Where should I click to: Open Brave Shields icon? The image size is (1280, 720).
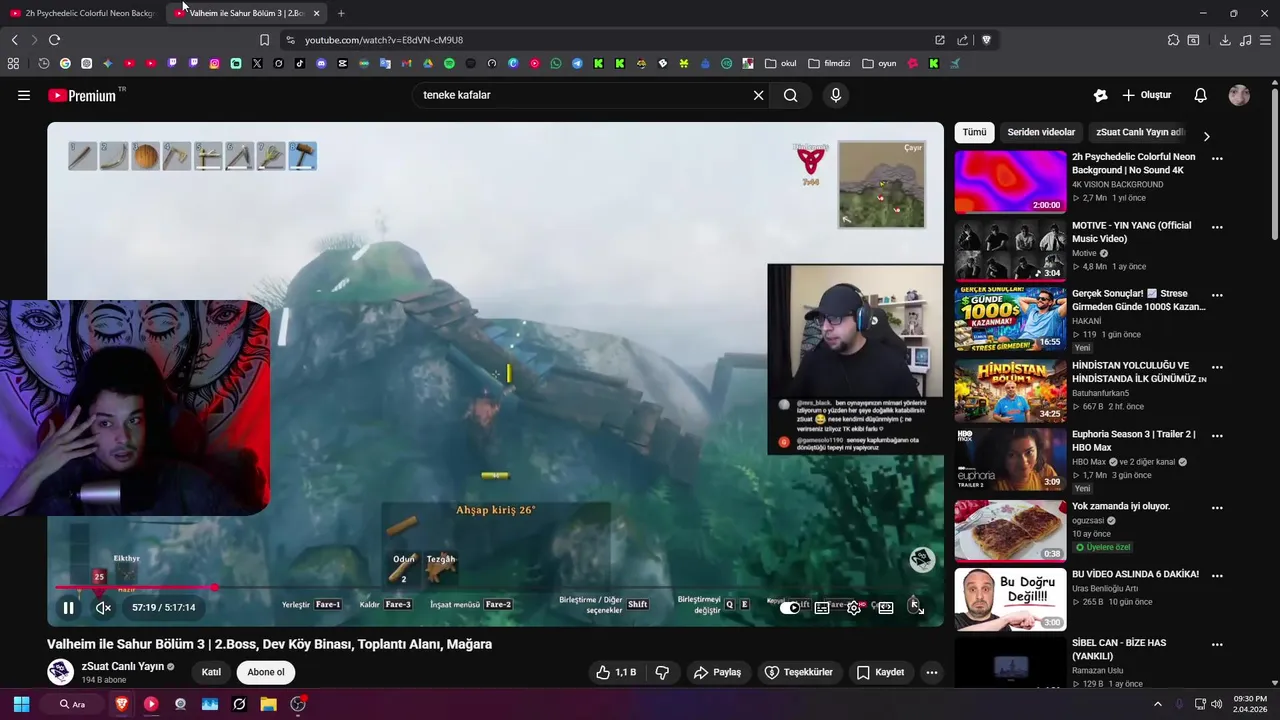point(986,40)
